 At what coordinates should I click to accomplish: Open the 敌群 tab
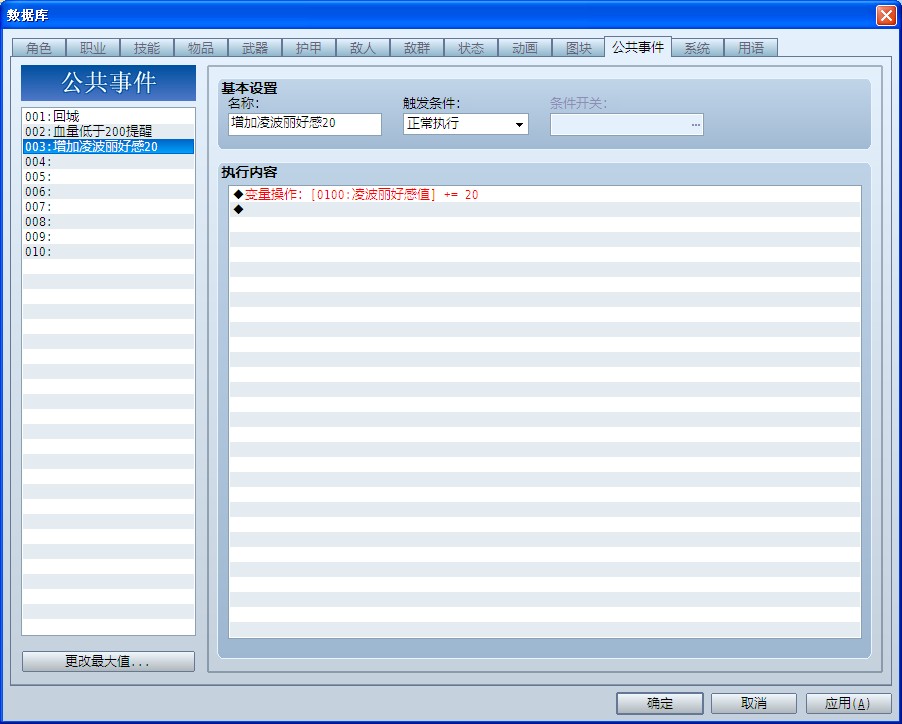[417, 48]
